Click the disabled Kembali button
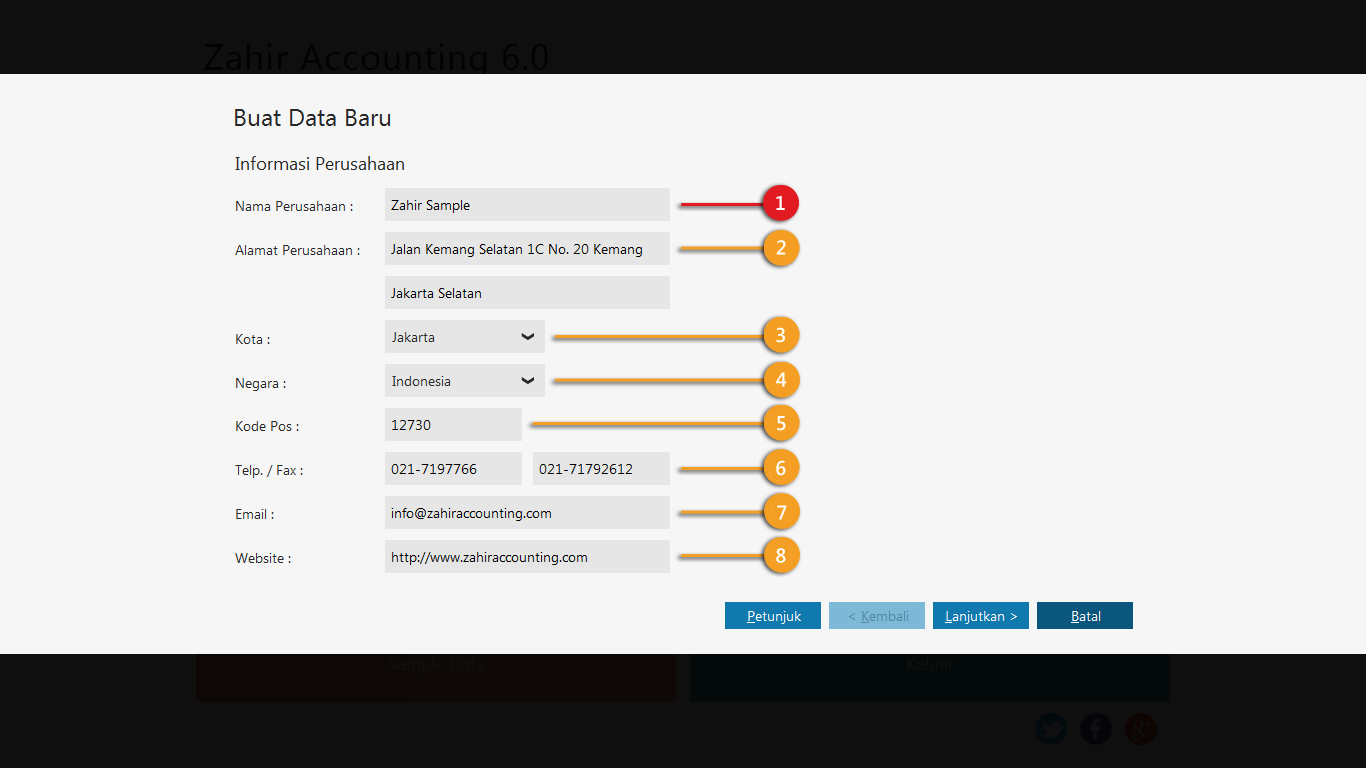 [x=877, y=616]
